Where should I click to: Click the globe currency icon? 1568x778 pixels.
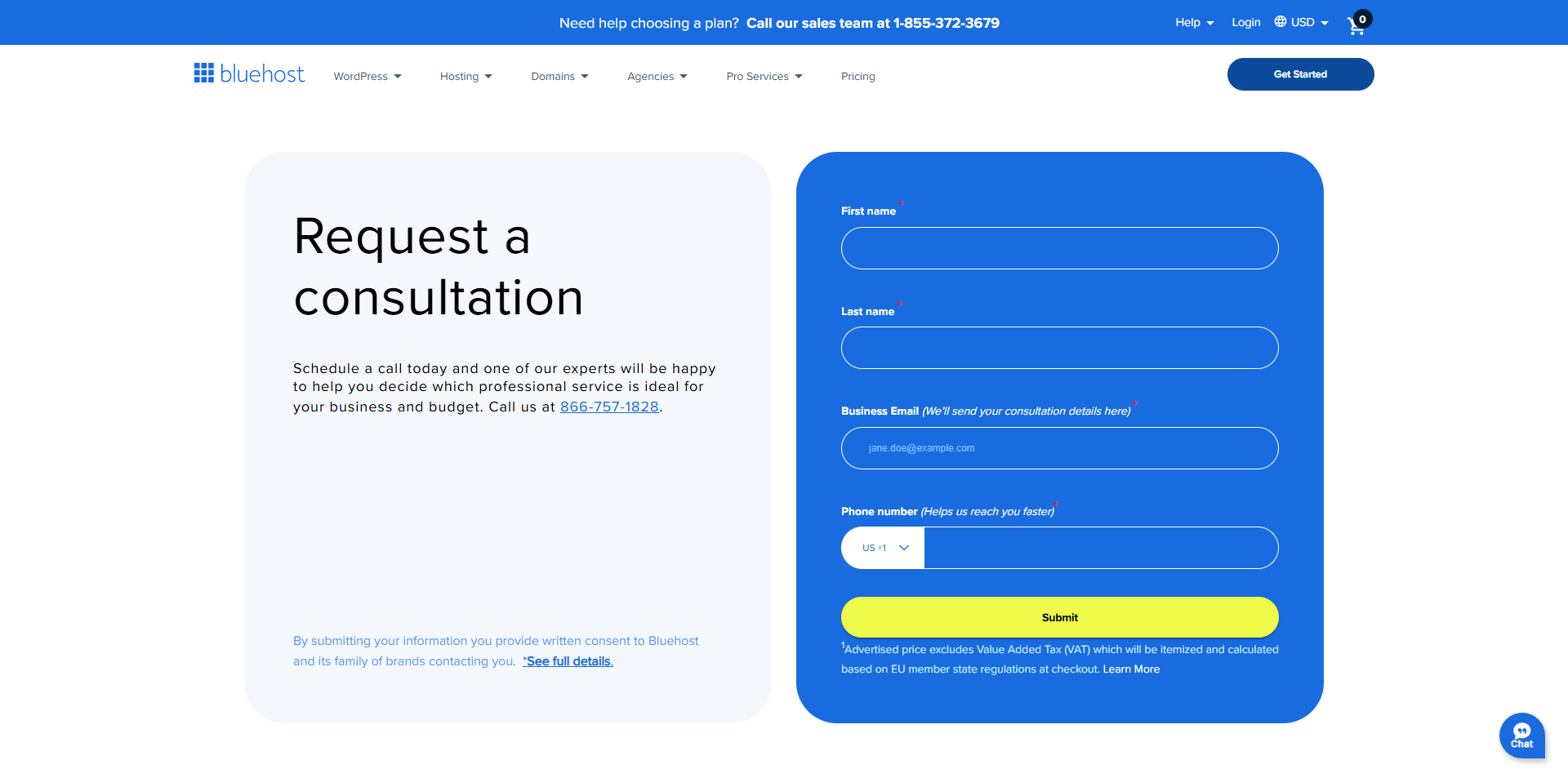click(x=1278, y=22)
